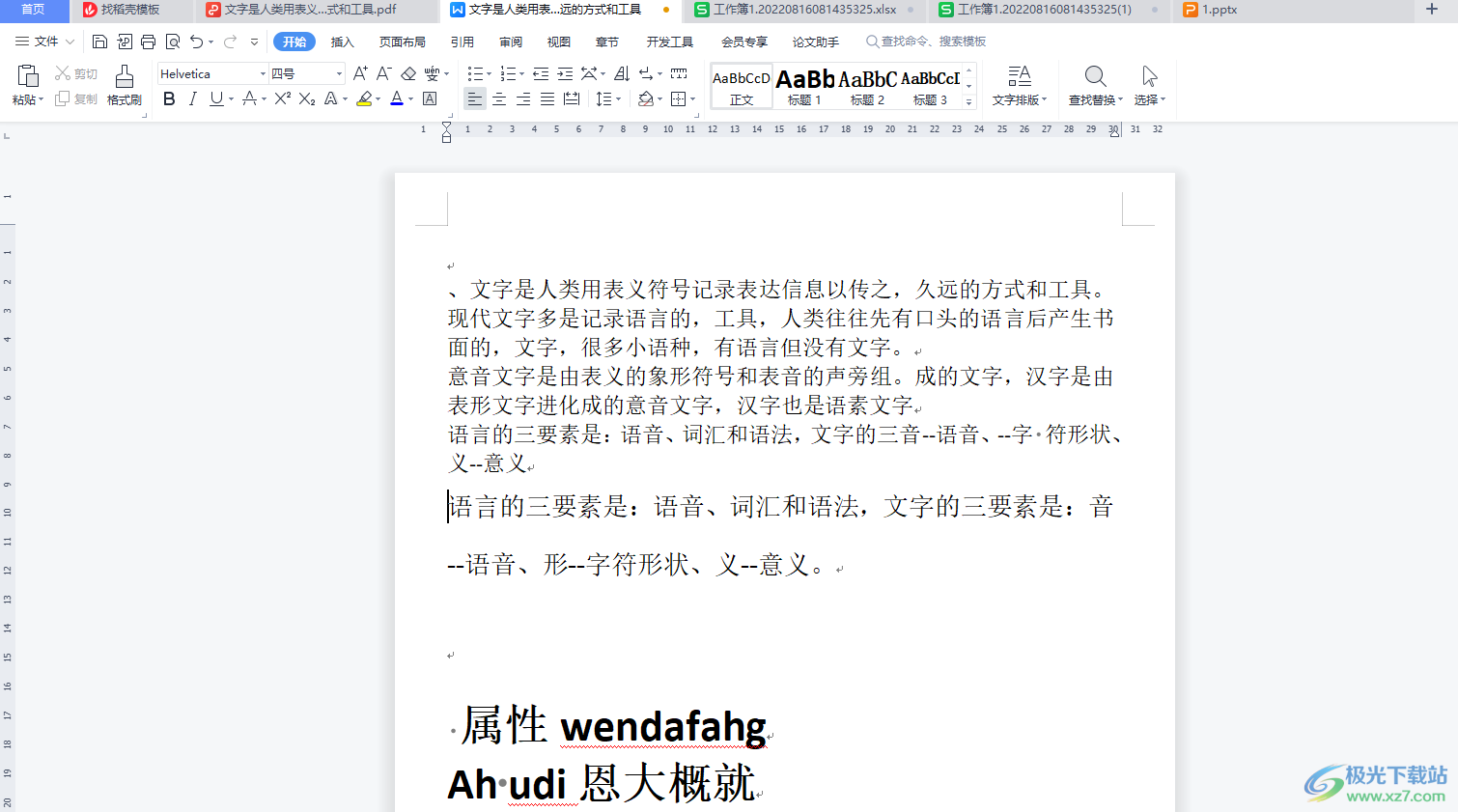This screenshot has width=1458, height=812.
Task: Click the Clear Formatting eraser icon
Action: coord(408,73)
